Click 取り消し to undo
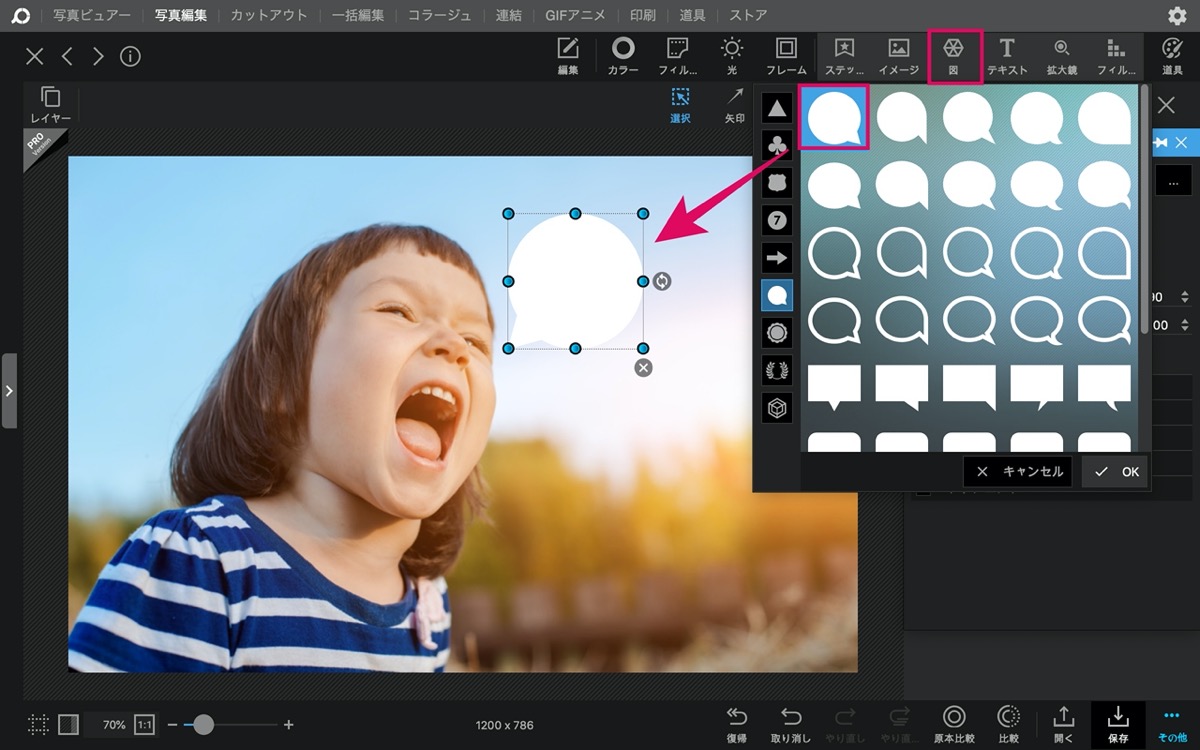1200x750 pixels. point(790,724)
